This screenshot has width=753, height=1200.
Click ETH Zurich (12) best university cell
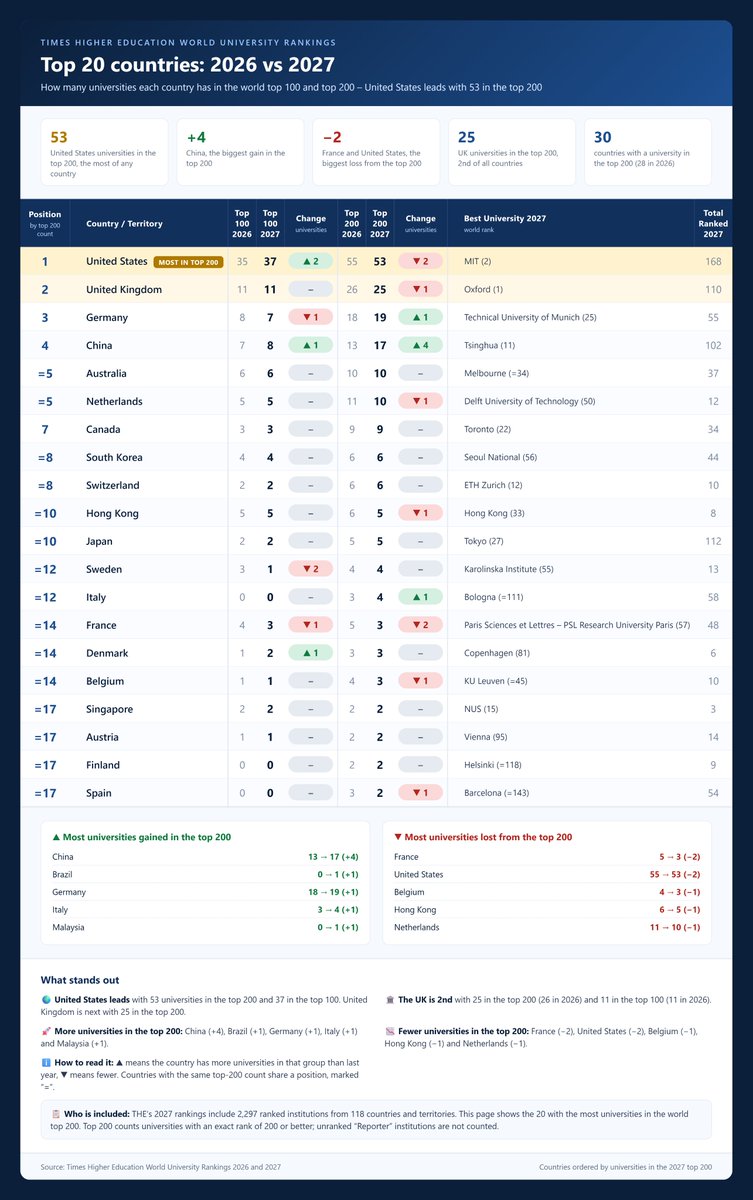coord(494,485)
